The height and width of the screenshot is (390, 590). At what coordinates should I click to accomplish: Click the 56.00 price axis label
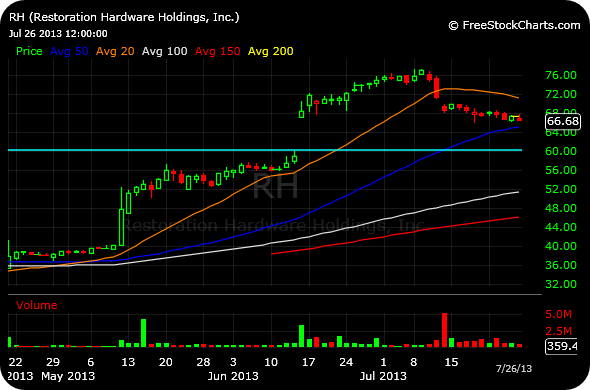[x=561, y=170]
